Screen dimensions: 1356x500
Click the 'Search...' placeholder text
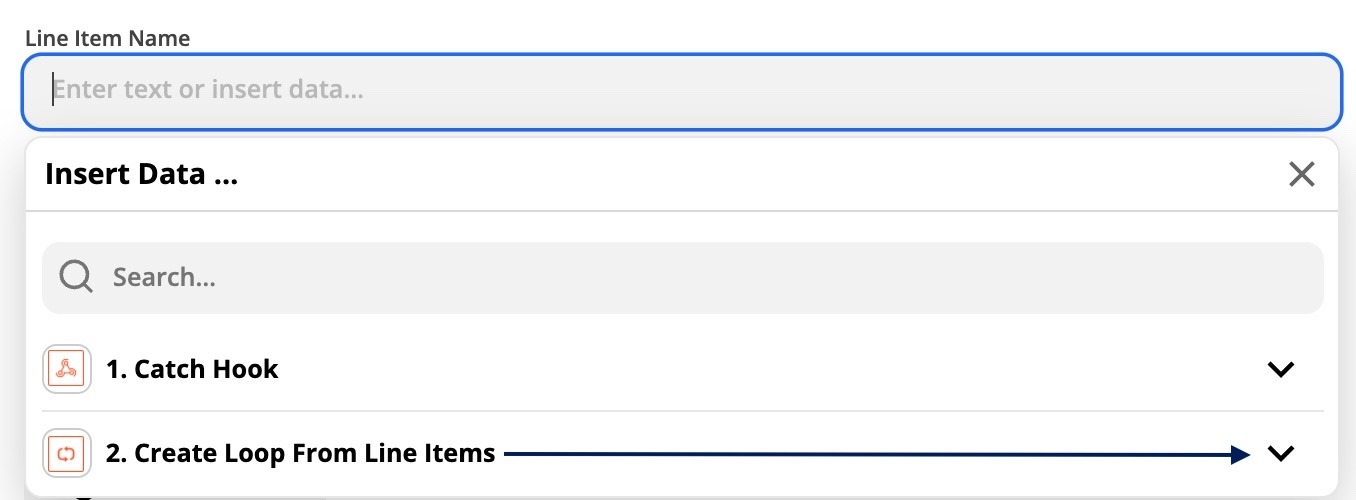164,277
